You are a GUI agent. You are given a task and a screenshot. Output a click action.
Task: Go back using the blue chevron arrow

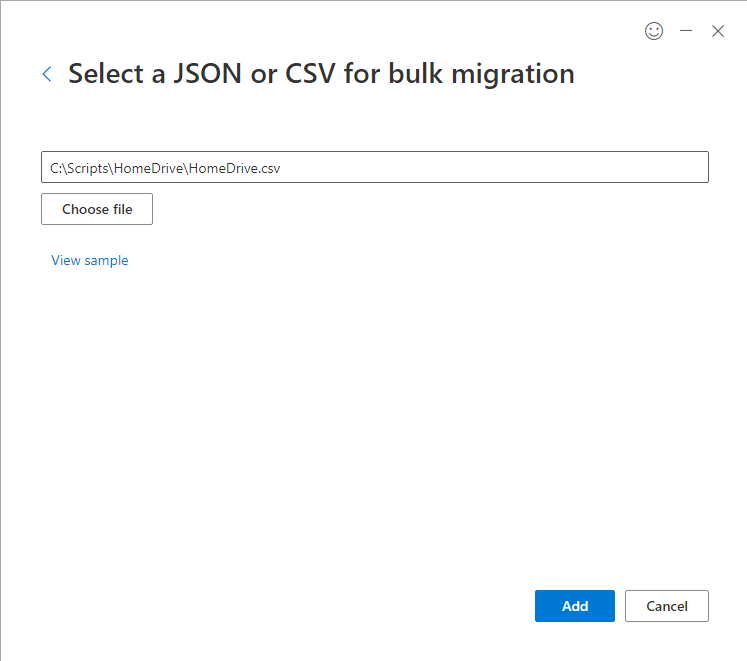(47, 74)
